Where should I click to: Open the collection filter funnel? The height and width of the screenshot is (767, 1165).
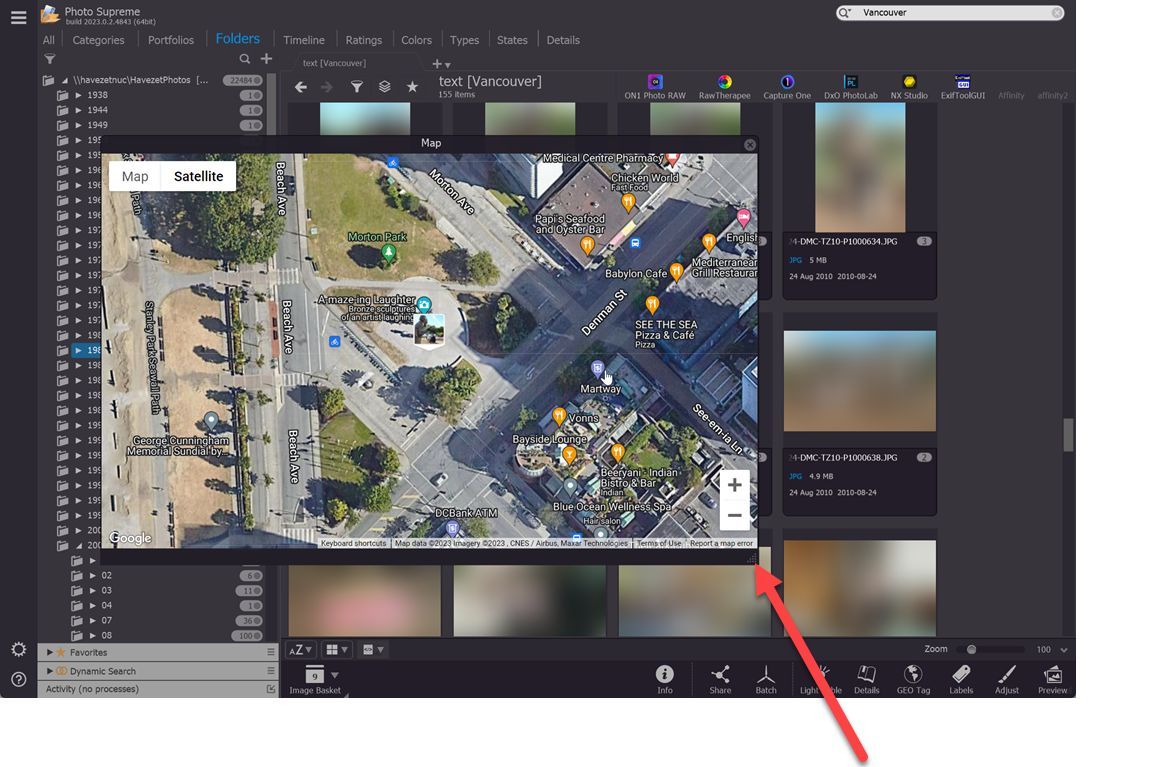pos(357,87)
